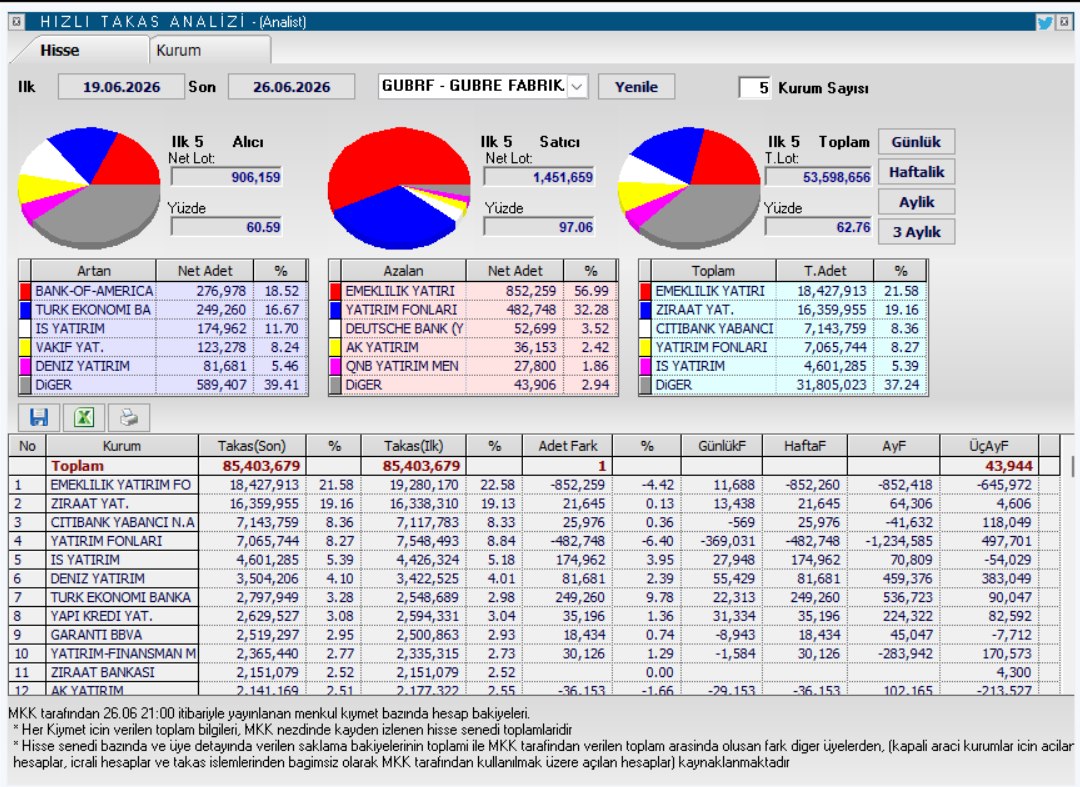
Task: Sort main table by Takas(Son) header
Action: pos(251,445)
